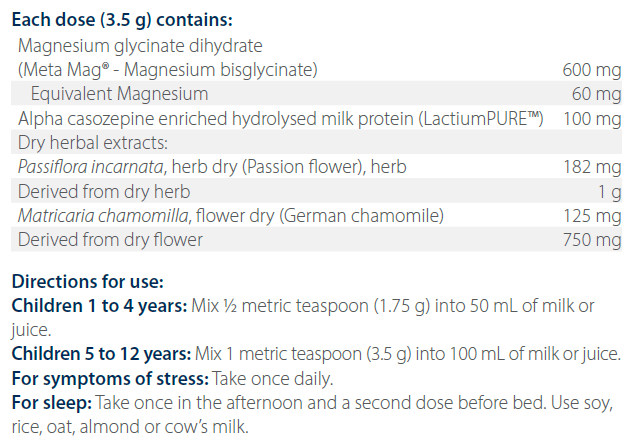631x448 pixels.
Task: Click the 750 mg amount value
Action: tap(592, 239)
